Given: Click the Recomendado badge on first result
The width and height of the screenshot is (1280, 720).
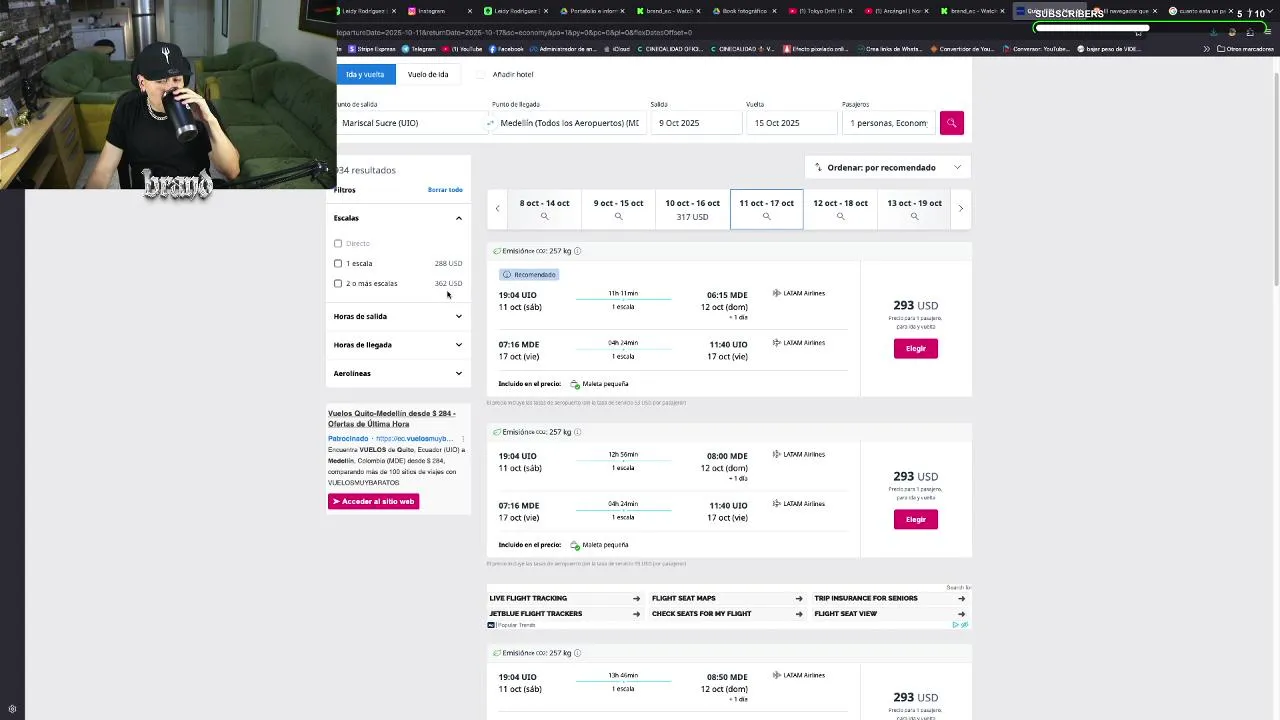Looking at the screenshot, I should (529, 274).
